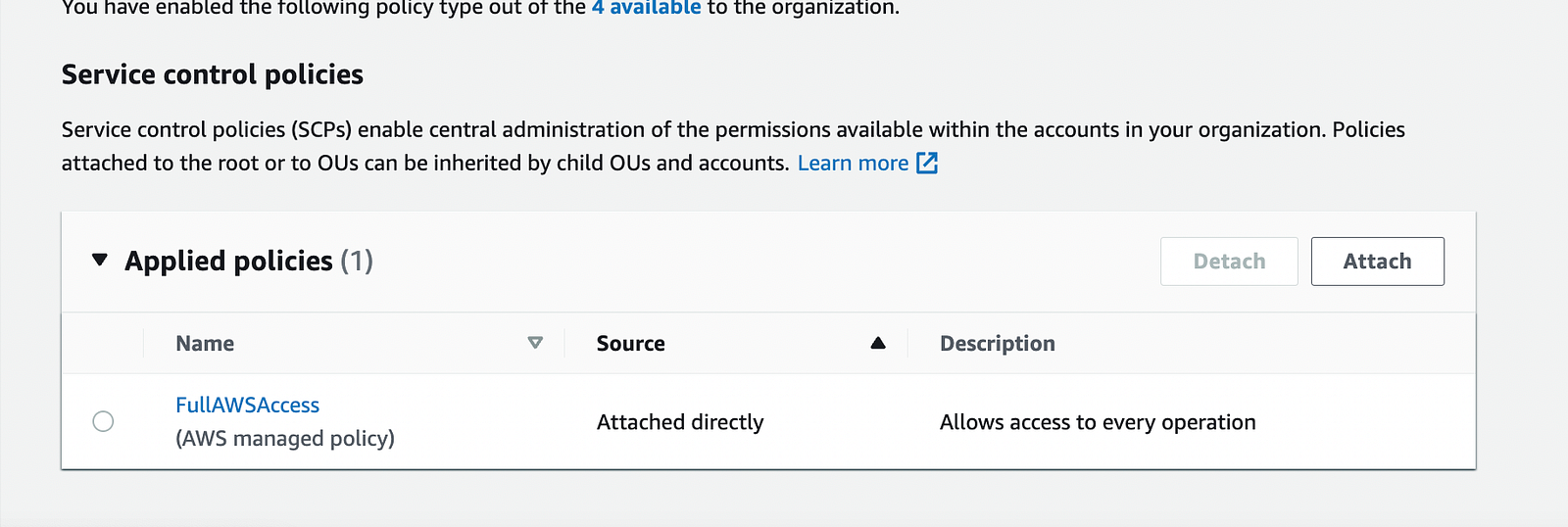This screenshot has height=527, width=1568.
Task: Sort the table by the Name header
Action: click(x=205, y=343)
